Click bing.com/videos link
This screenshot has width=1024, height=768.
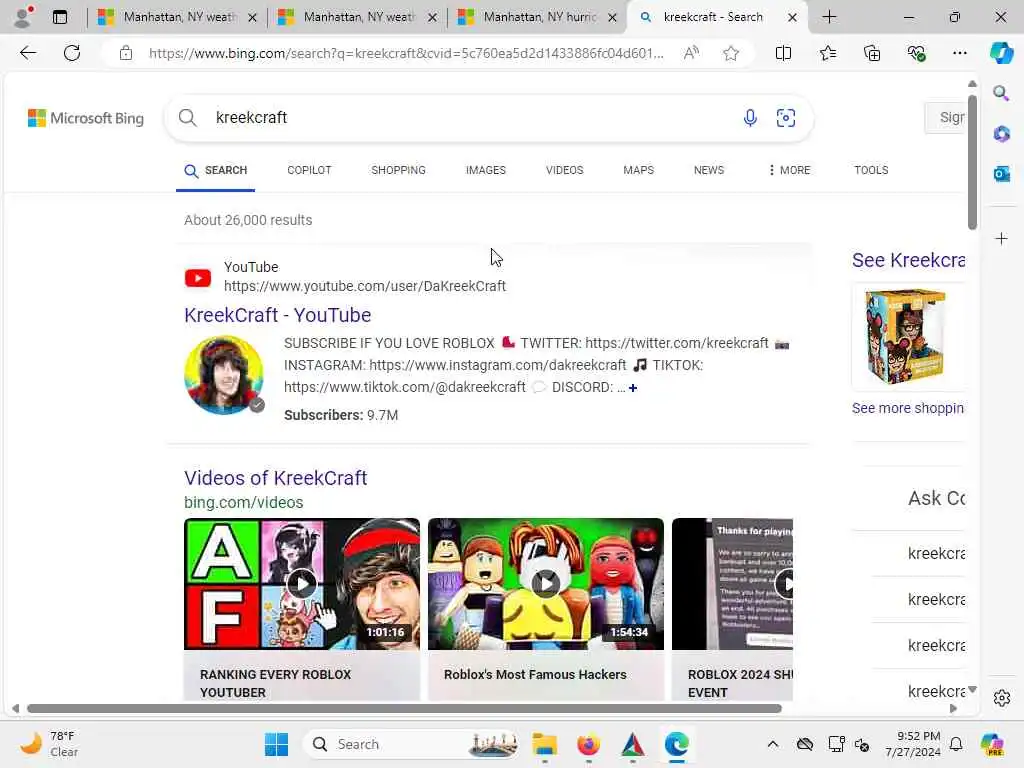click(x=244, y=502)
